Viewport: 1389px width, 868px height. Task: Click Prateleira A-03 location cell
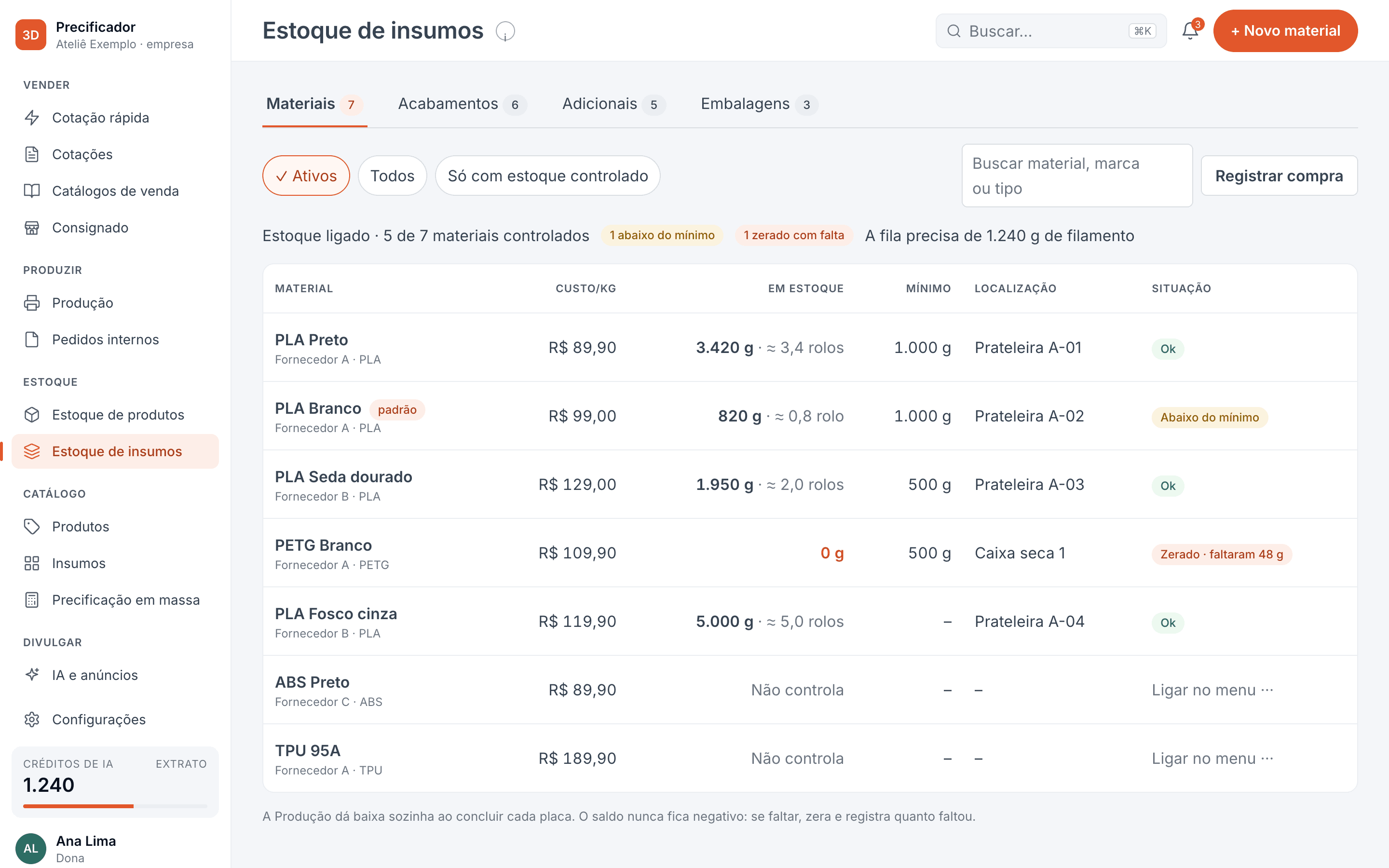pyautogui.click(x=1029, y=485)
